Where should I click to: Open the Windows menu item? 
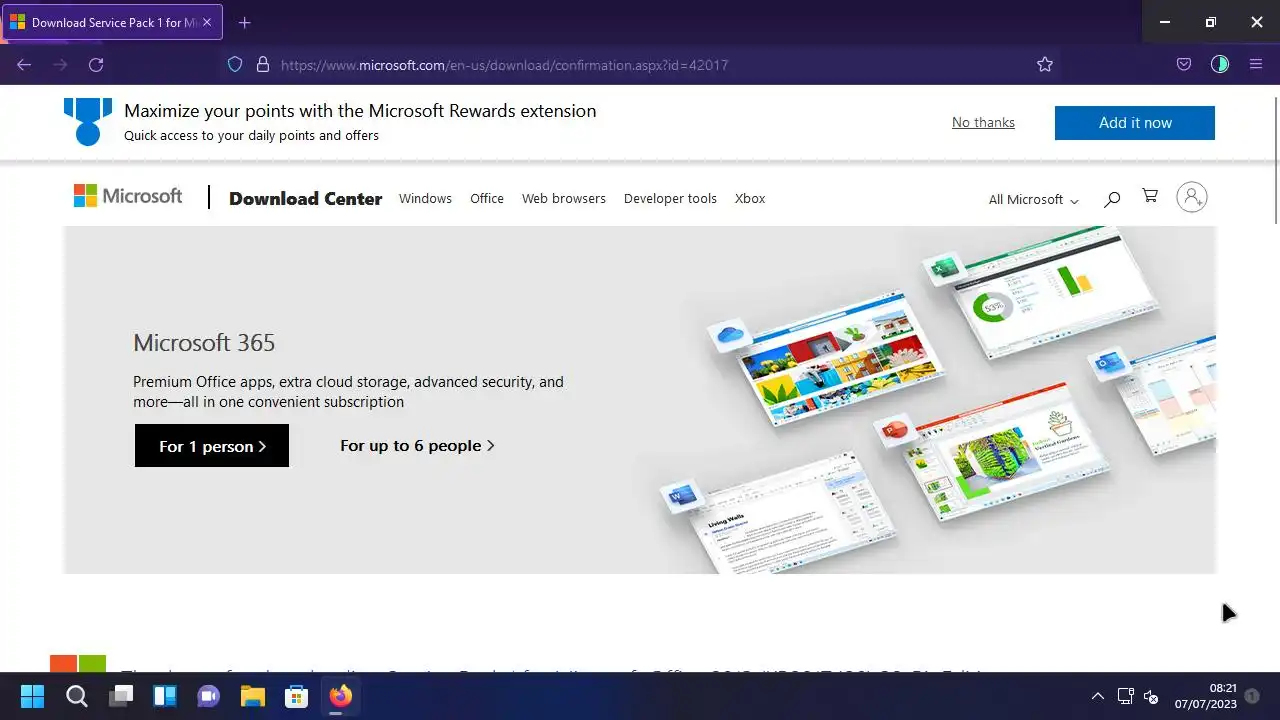(x=425, y=198)
